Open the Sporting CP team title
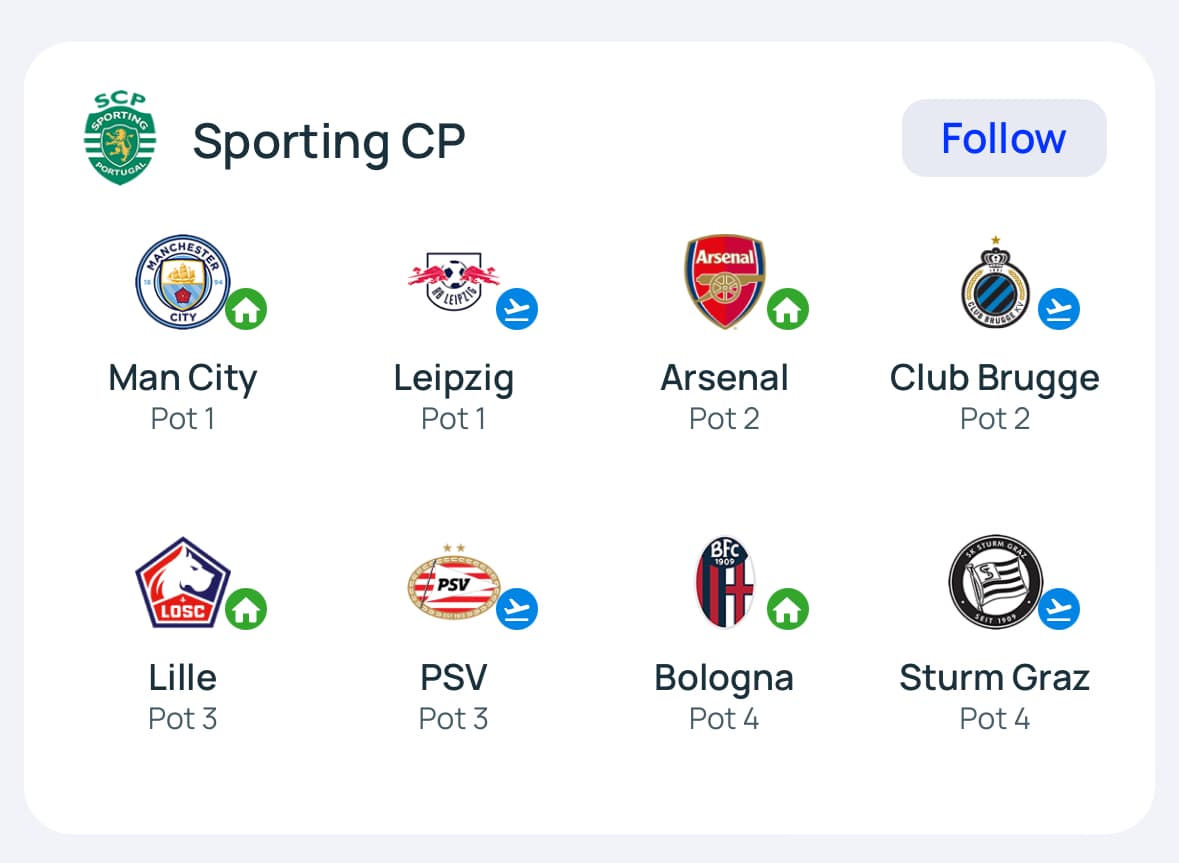The image size is (1179, 863). [x=329, y=140]
